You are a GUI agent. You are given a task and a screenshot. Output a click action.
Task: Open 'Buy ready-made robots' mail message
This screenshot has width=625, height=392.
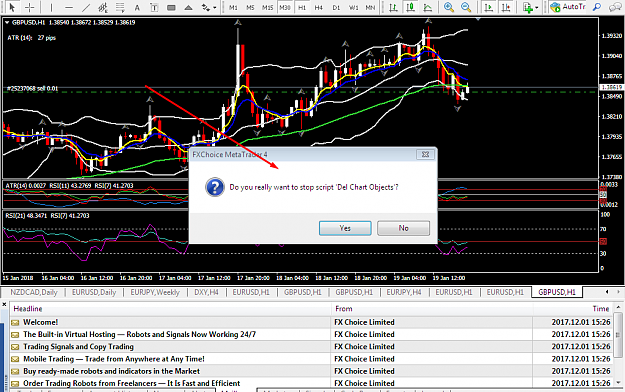pos(311,371)
